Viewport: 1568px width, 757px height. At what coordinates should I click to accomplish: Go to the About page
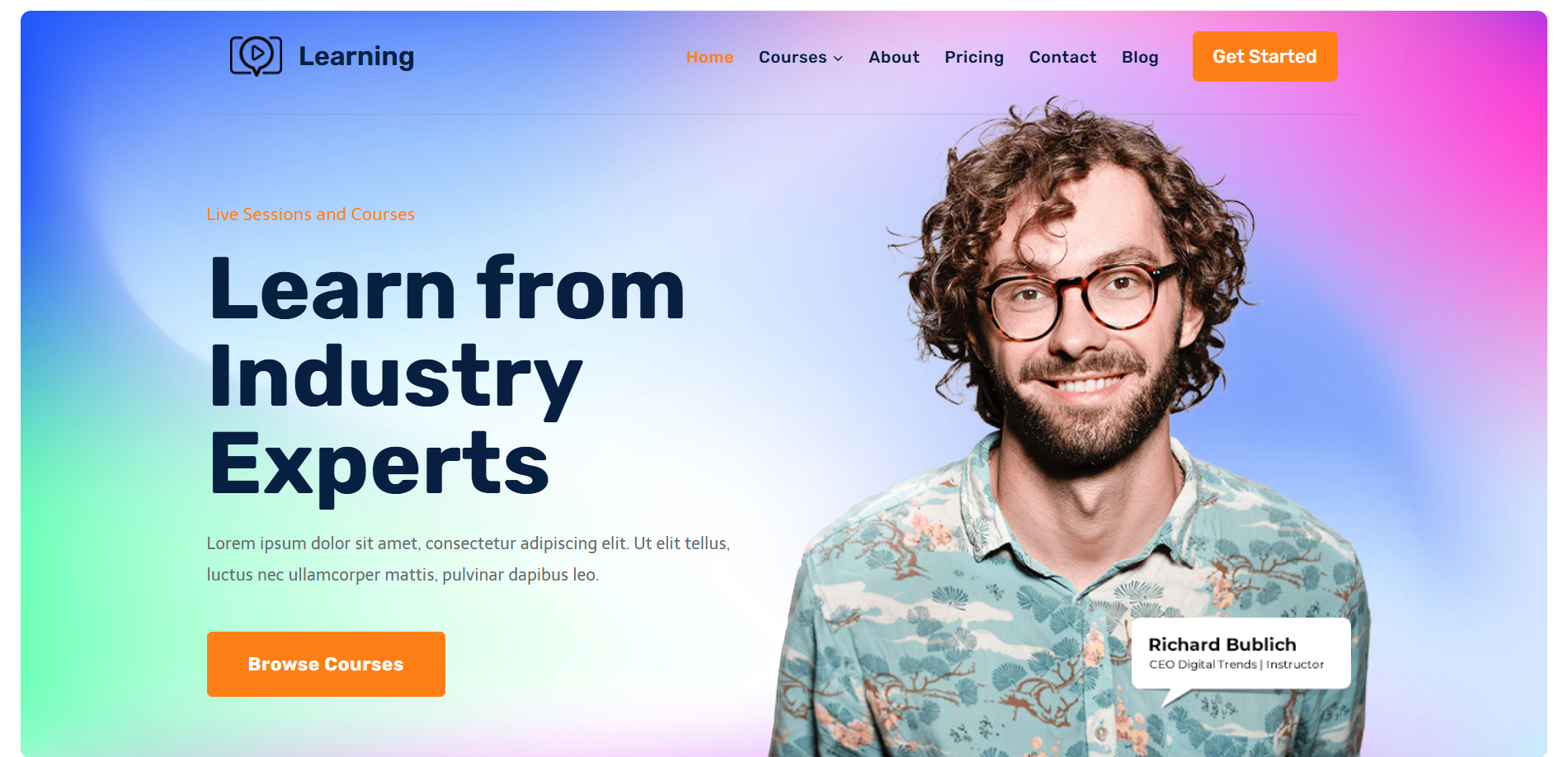tap(894, 57)
